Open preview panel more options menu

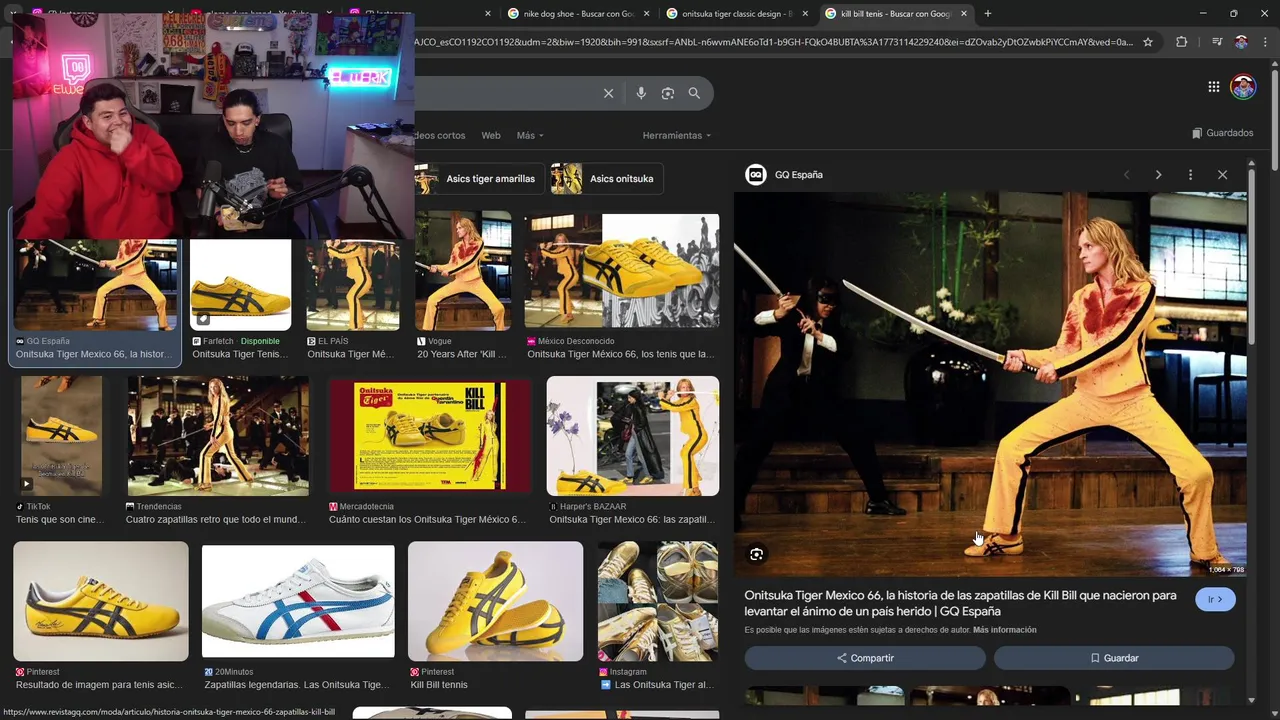[x=1190, y=175]
